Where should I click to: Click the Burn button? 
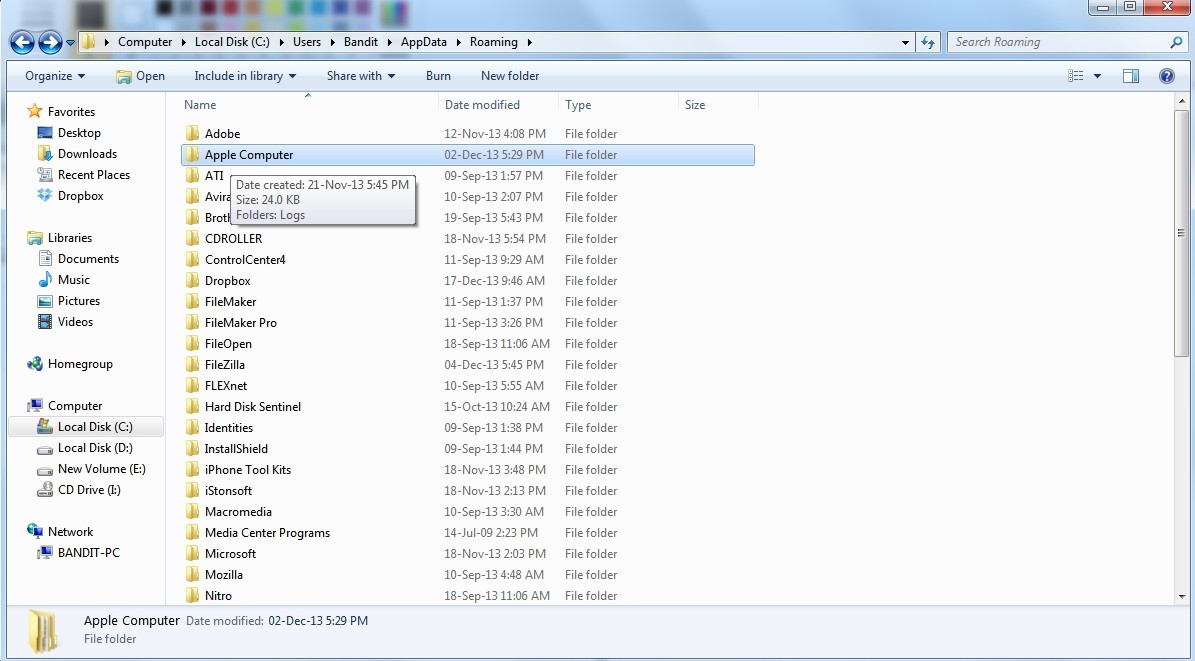(438, 75)
